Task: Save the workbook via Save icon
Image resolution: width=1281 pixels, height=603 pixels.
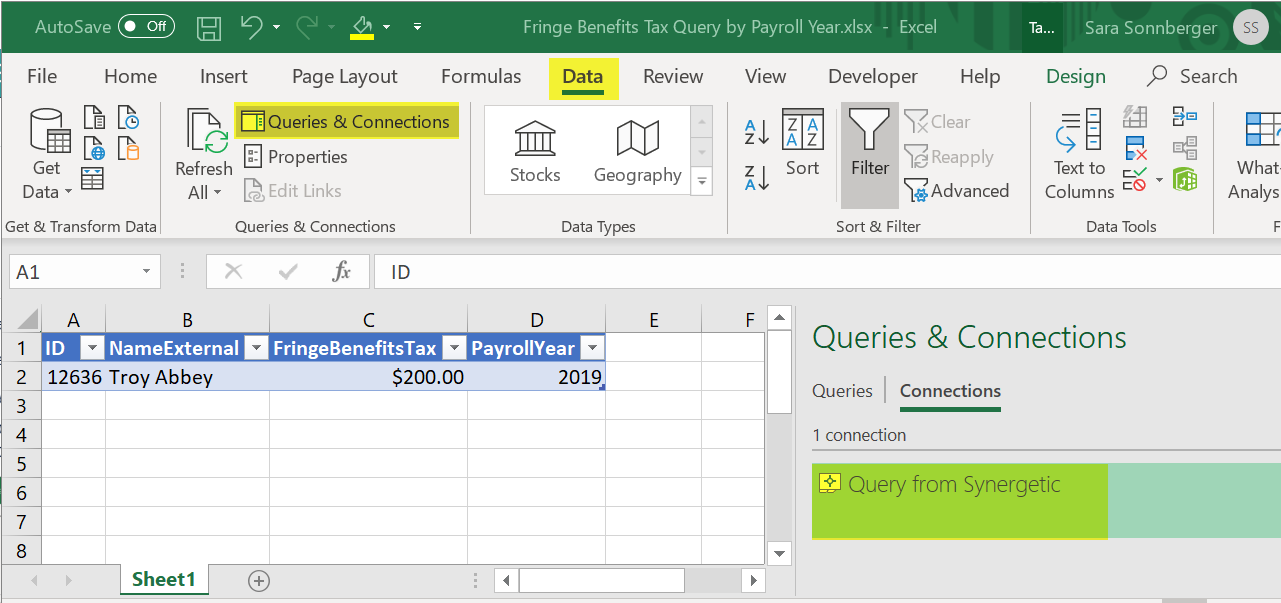Action: 209,27
